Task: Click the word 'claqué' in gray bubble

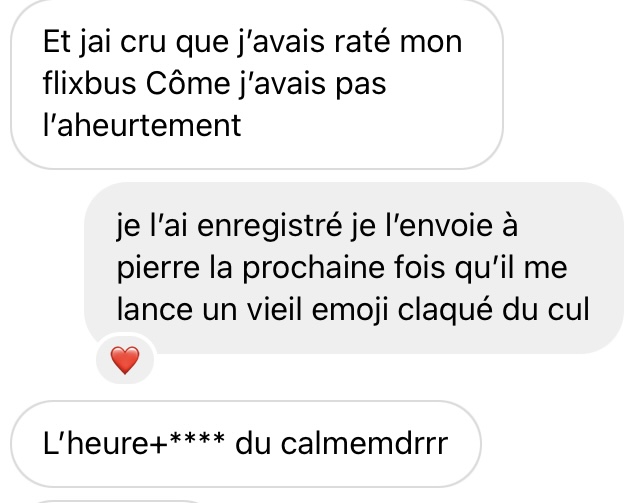Action: coord(445,310)
